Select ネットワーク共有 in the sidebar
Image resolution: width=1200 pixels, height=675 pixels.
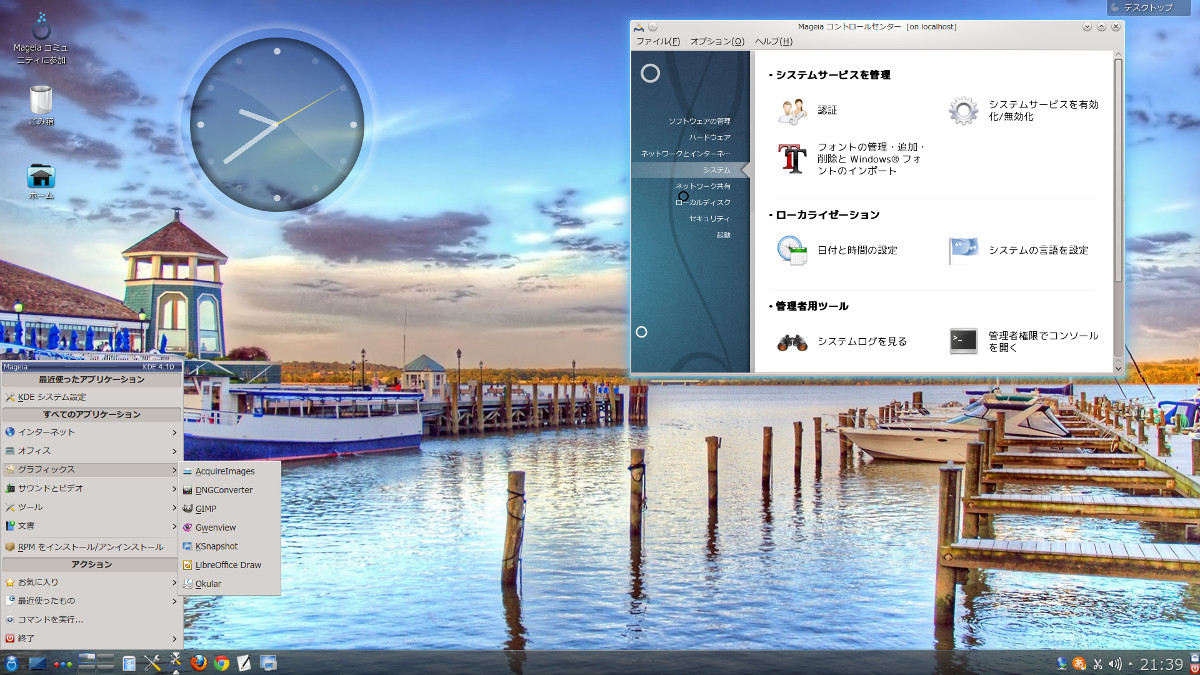(x=703, y=186)
